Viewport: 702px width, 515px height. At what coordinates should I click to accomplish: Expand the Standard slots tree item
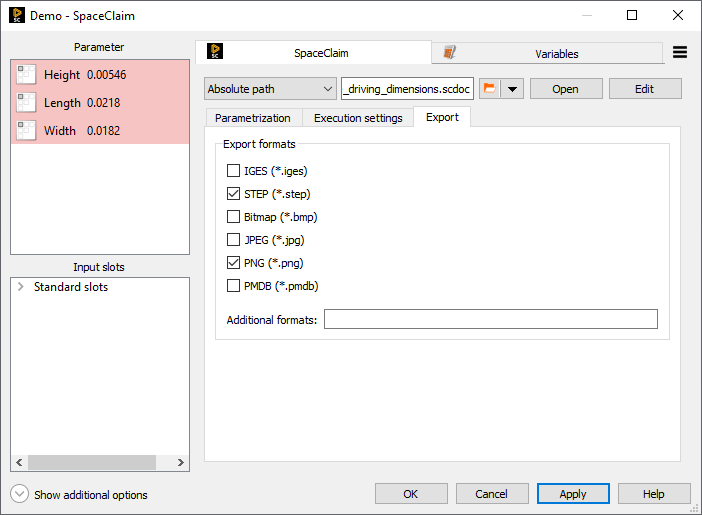(20, 287)
